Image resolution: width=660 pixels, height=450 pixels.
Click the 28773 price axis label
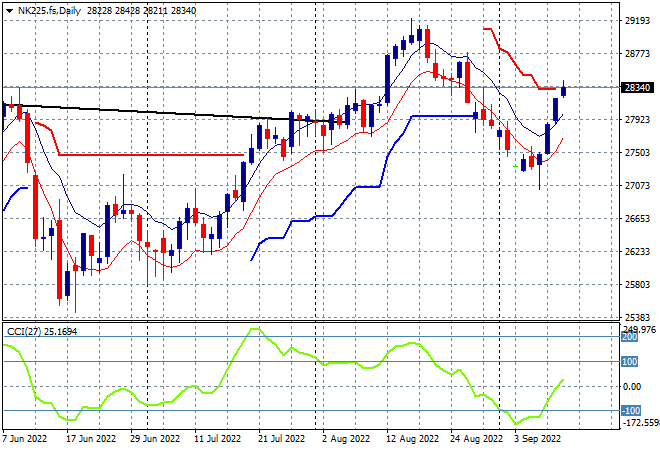(637, 53)
